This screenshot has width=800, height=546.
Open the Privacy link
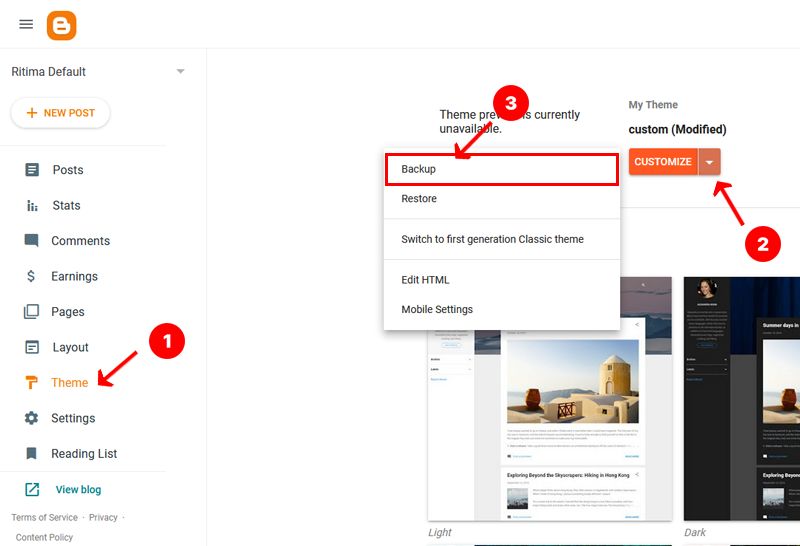103,517
